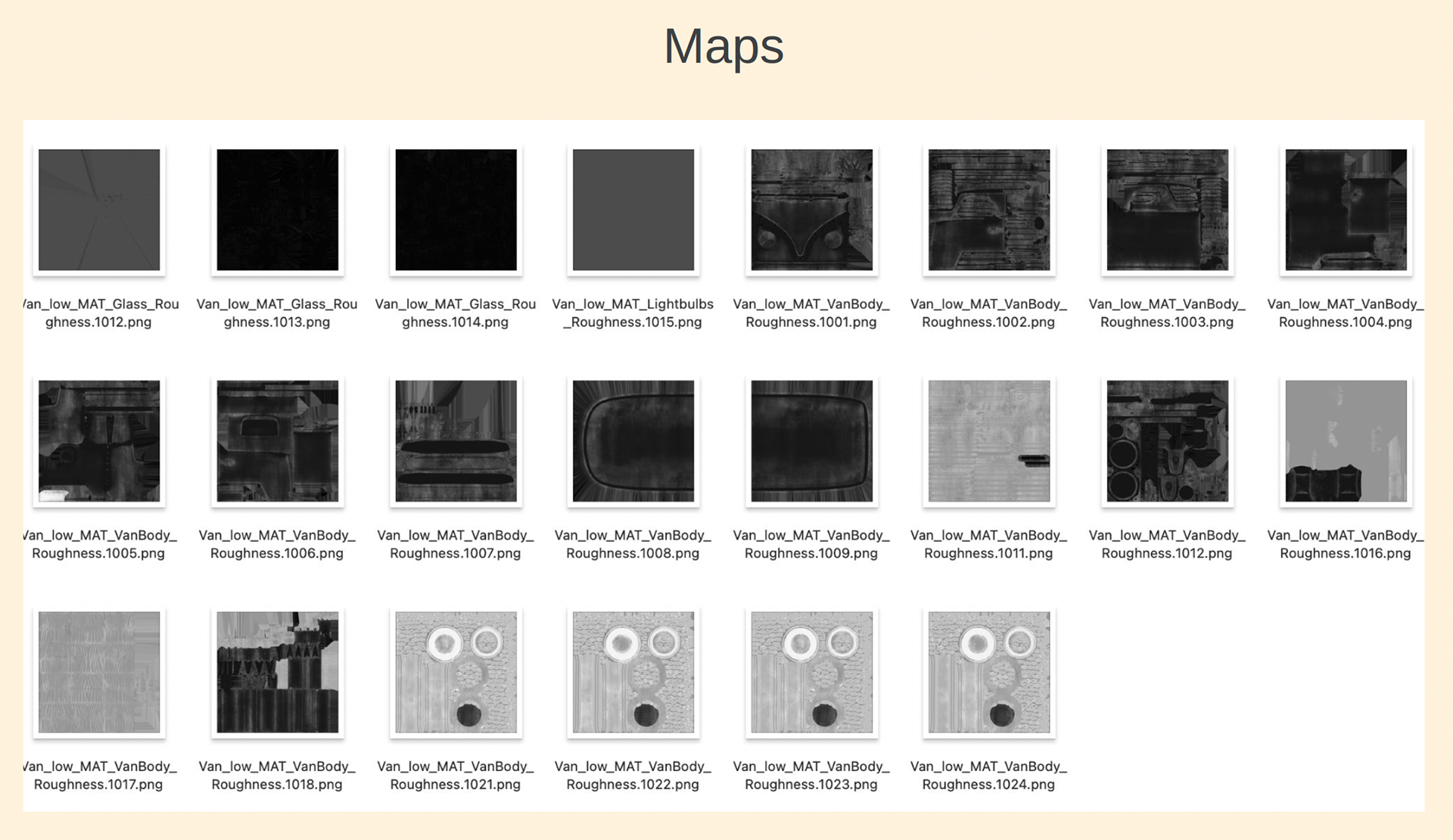Select VanBody Roughness.1018 thumbnail
The height and width of the screenshot is (840, 1453).
coord(277,672)
